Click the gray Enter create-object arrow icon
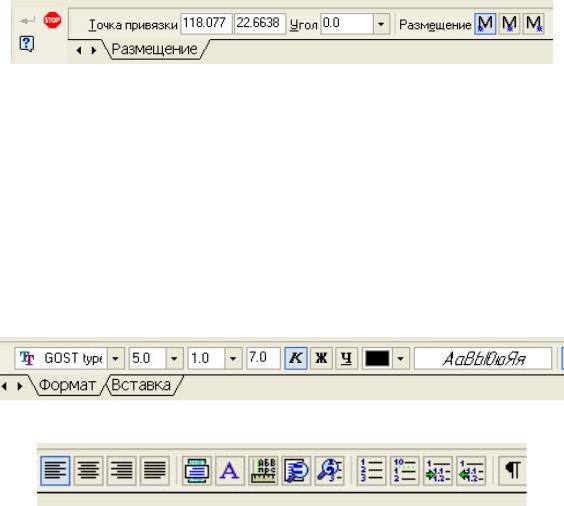 coord(28,21)
